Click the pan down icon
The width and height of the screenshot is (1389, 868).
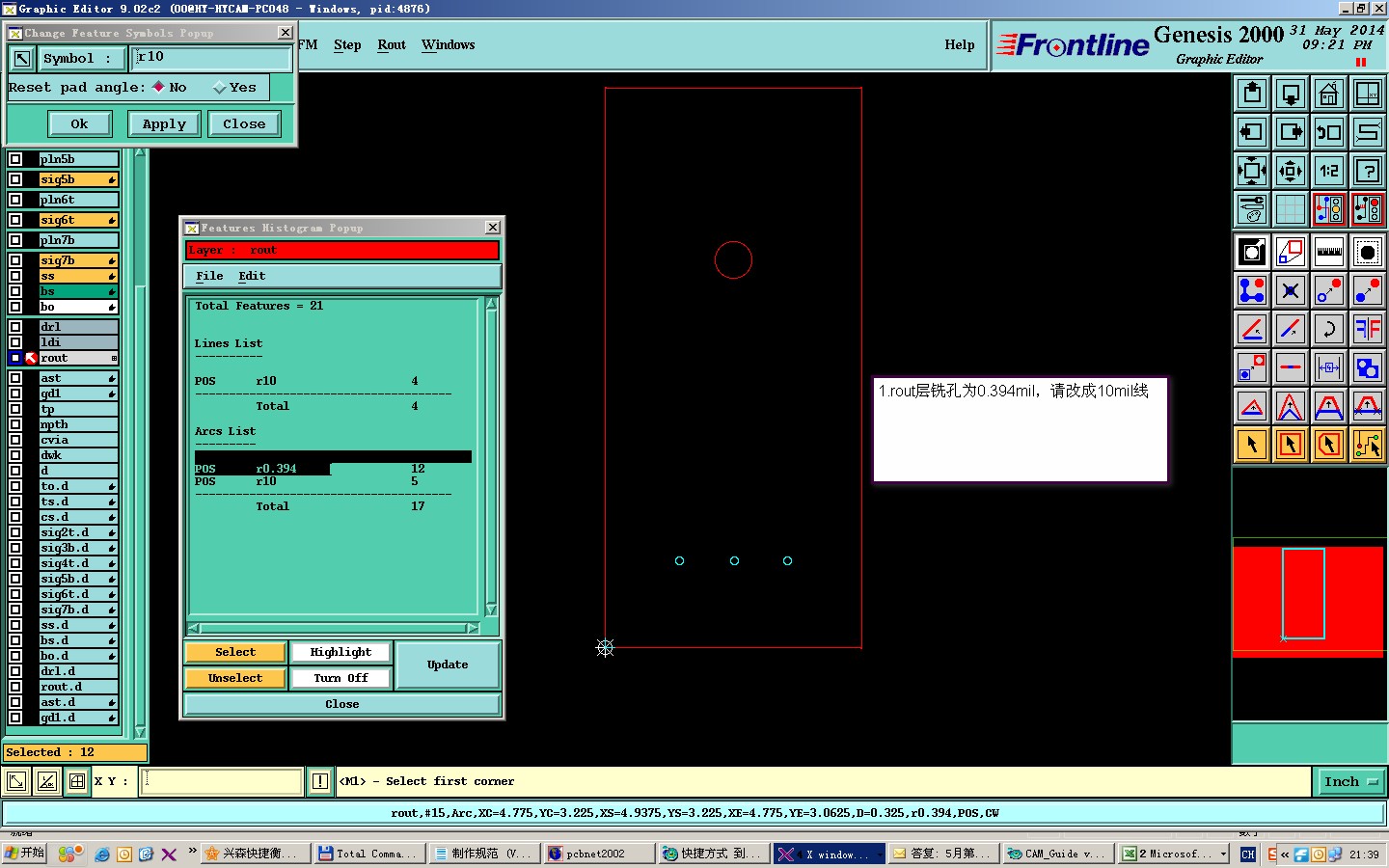1291,94
